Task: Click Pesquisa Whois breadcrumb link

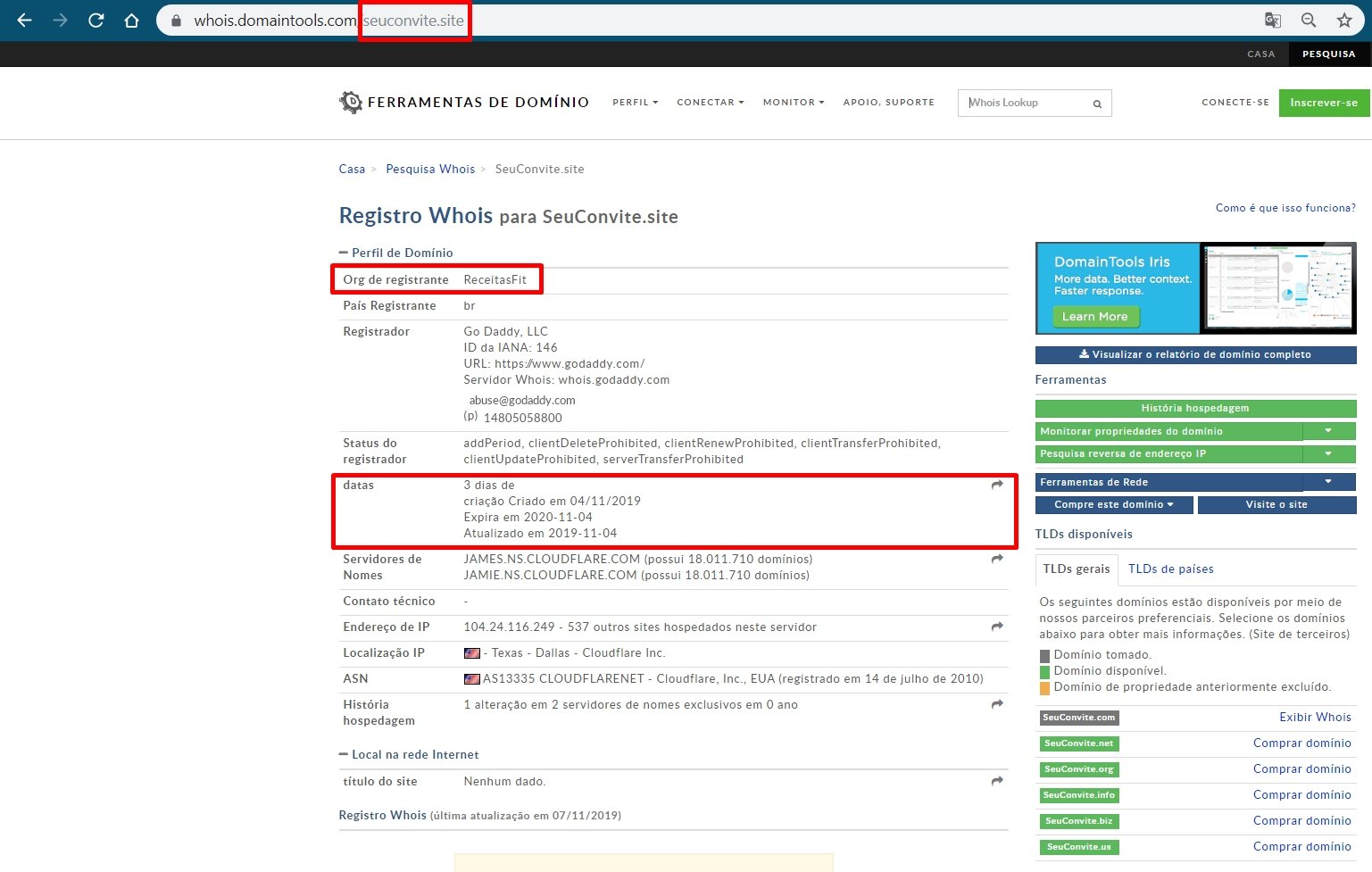Action: [x=430, y=170]
